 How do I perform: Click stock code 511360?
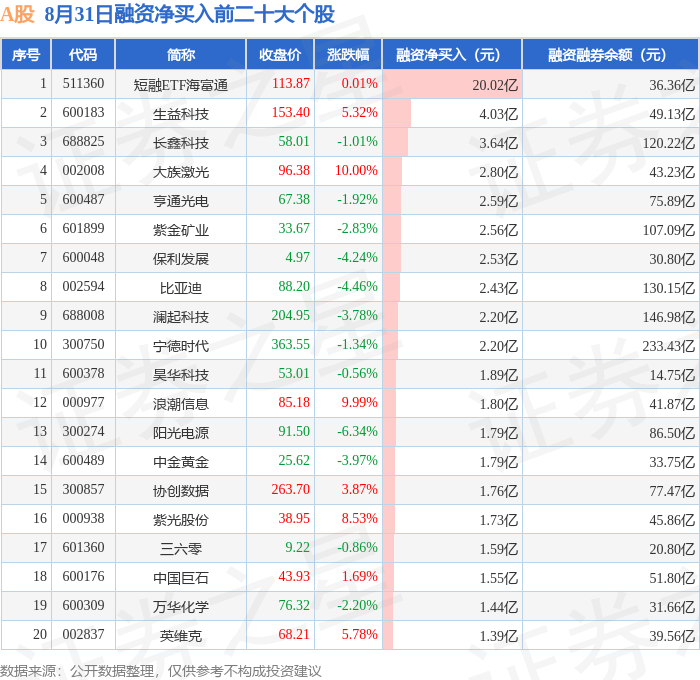pos(83,83)
